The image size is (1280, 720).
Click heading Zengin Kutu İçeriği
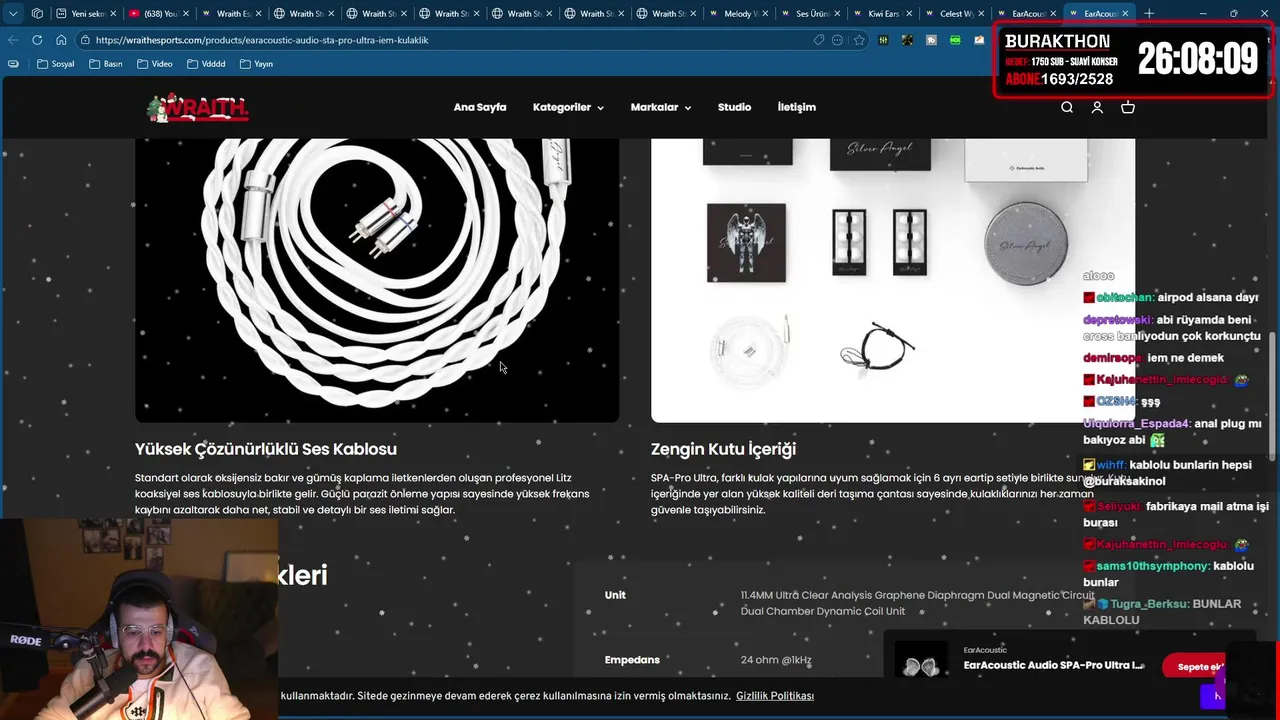click(x=723, y=449)
